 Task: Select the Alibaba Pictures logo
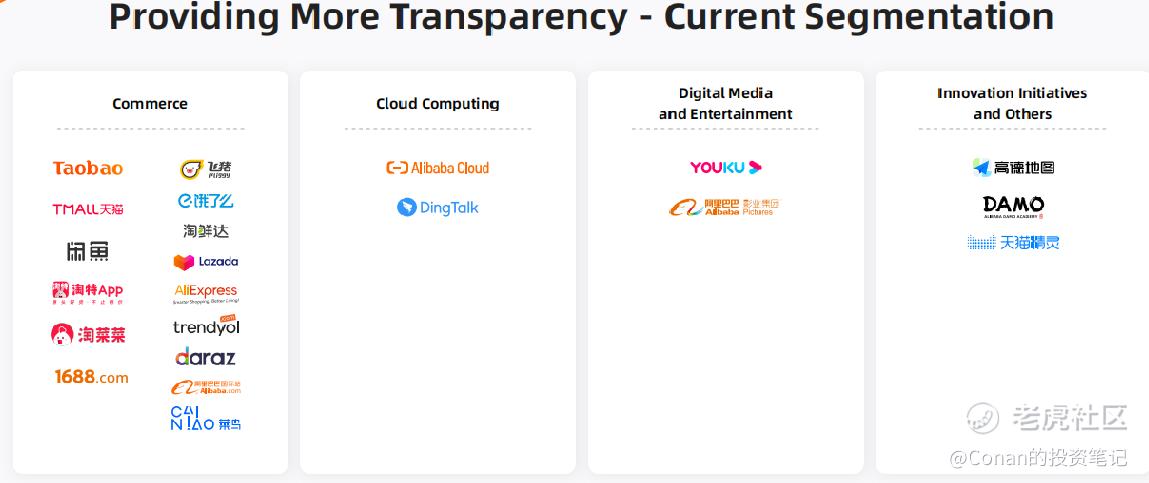click(x=724, y=208)
